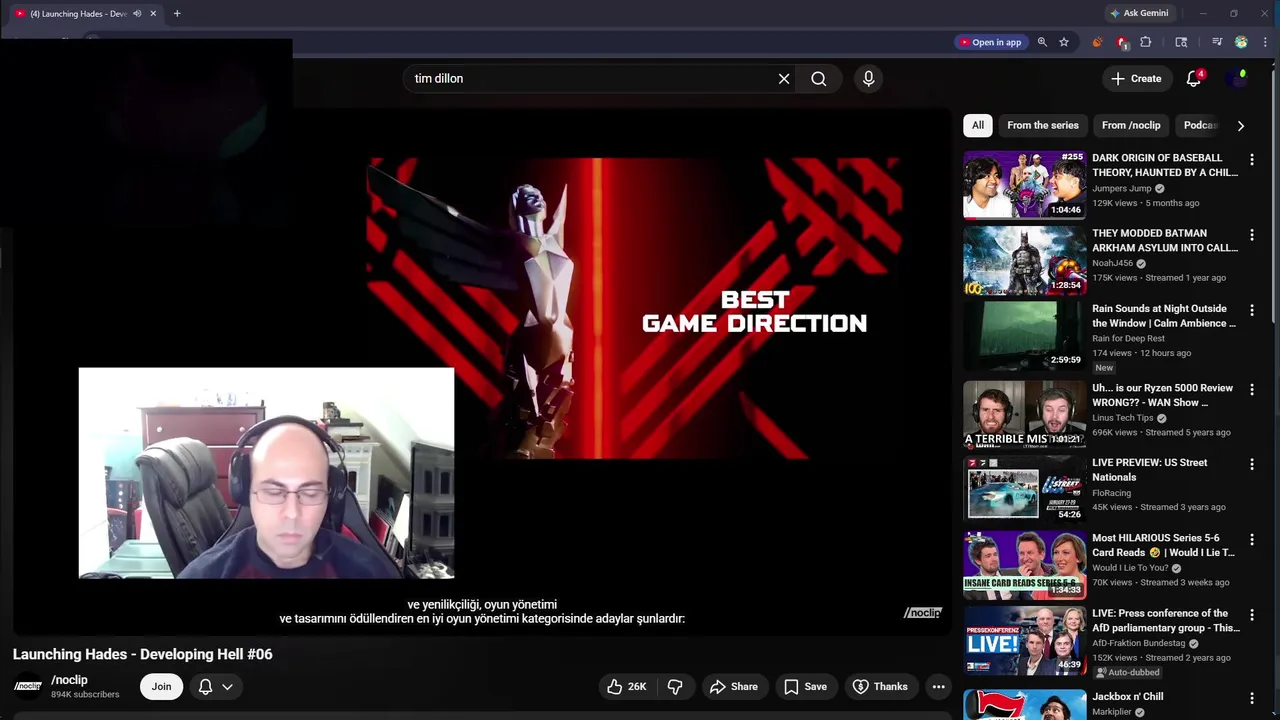Click Open in app button
This screenshot has height=720, width=1280.
point(991,42)
